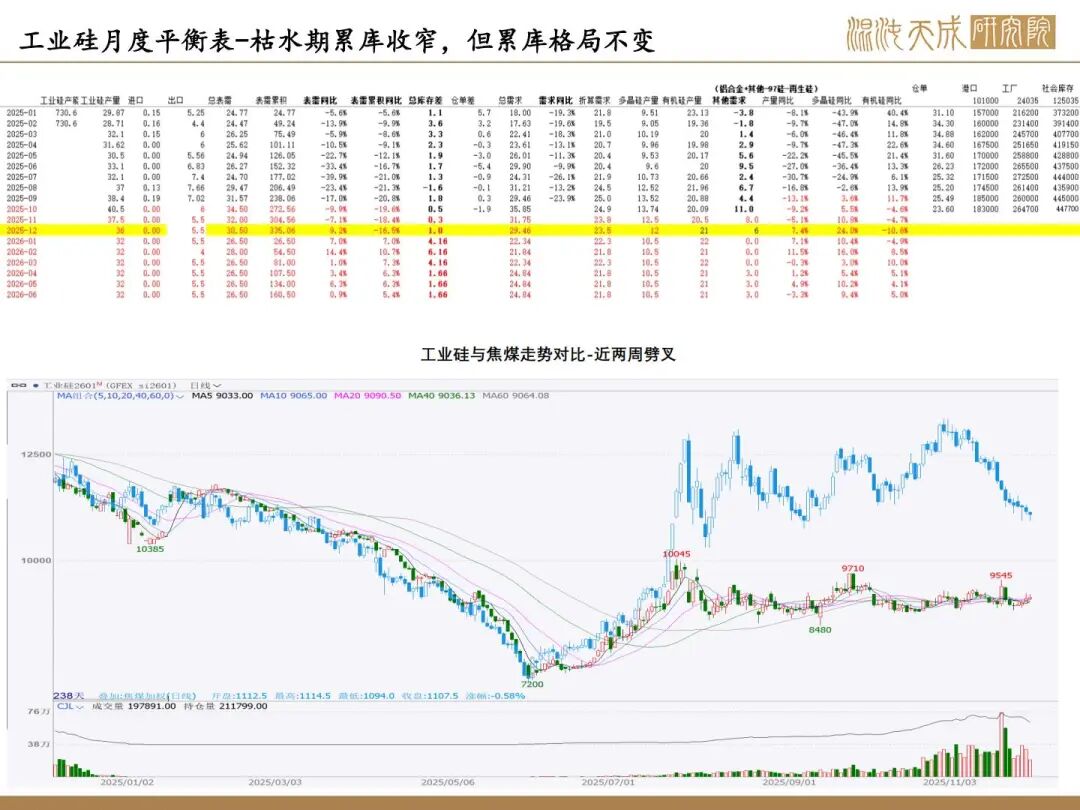Click the 表需同比 column header
Viewport: 1080px width, 810px height.
320,101
